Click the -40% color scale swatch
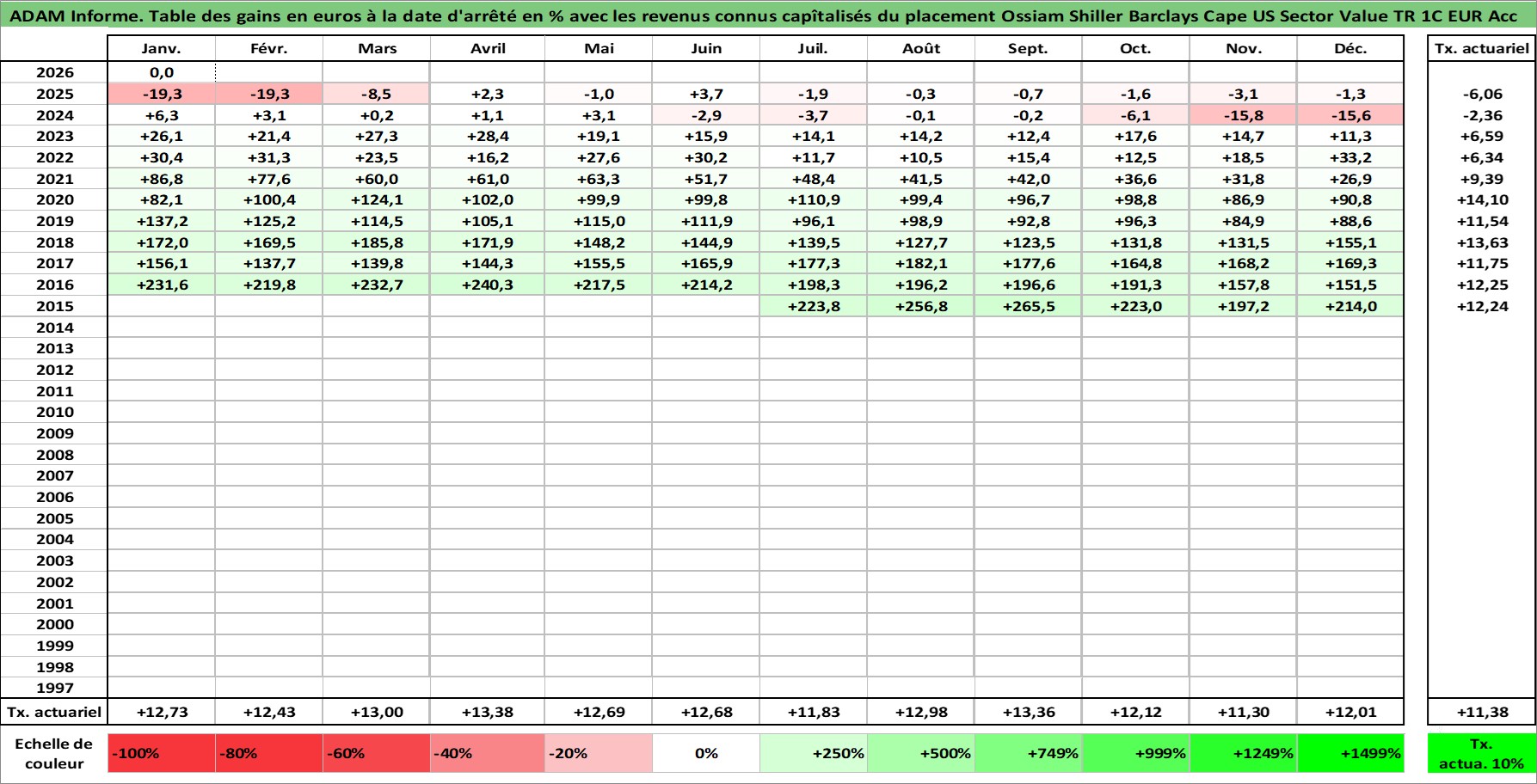This screenshot has width=1537, height=784. (488, 753)
